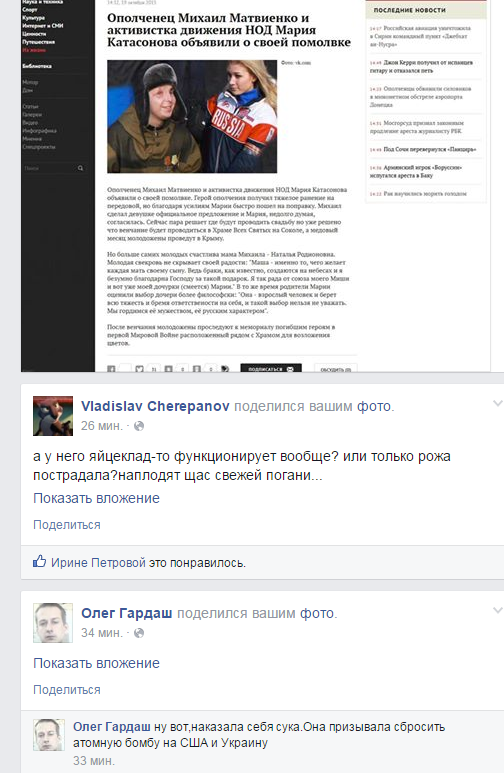The height and width of the screenshot is (773, 504).
Task: Click the Подписаться button under article
Action: (x=271, y=369)
